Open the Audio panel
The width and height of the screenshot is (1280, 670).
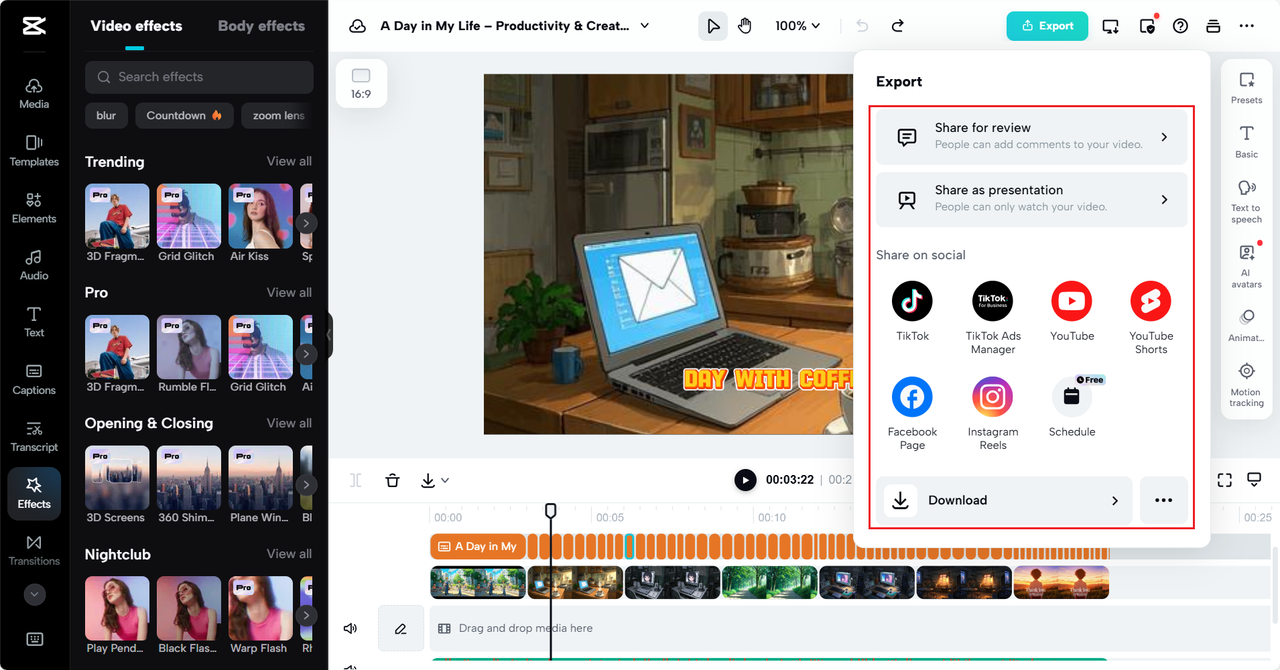point(34,264)
